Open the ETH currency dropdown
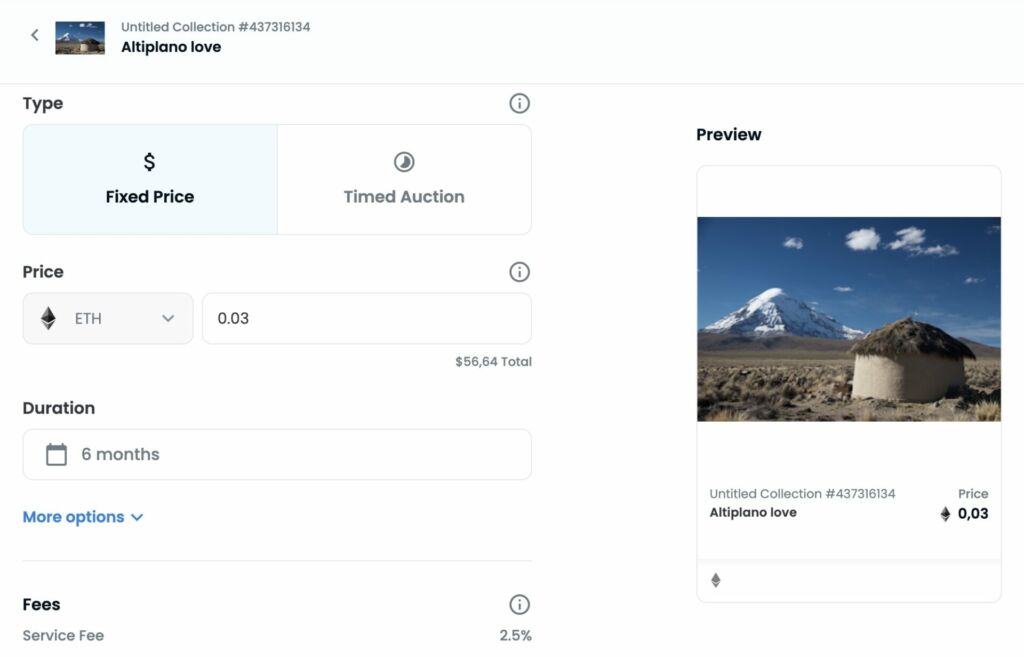The width and height of the screenshot is (1024, 657). click(x=108, y=318)
